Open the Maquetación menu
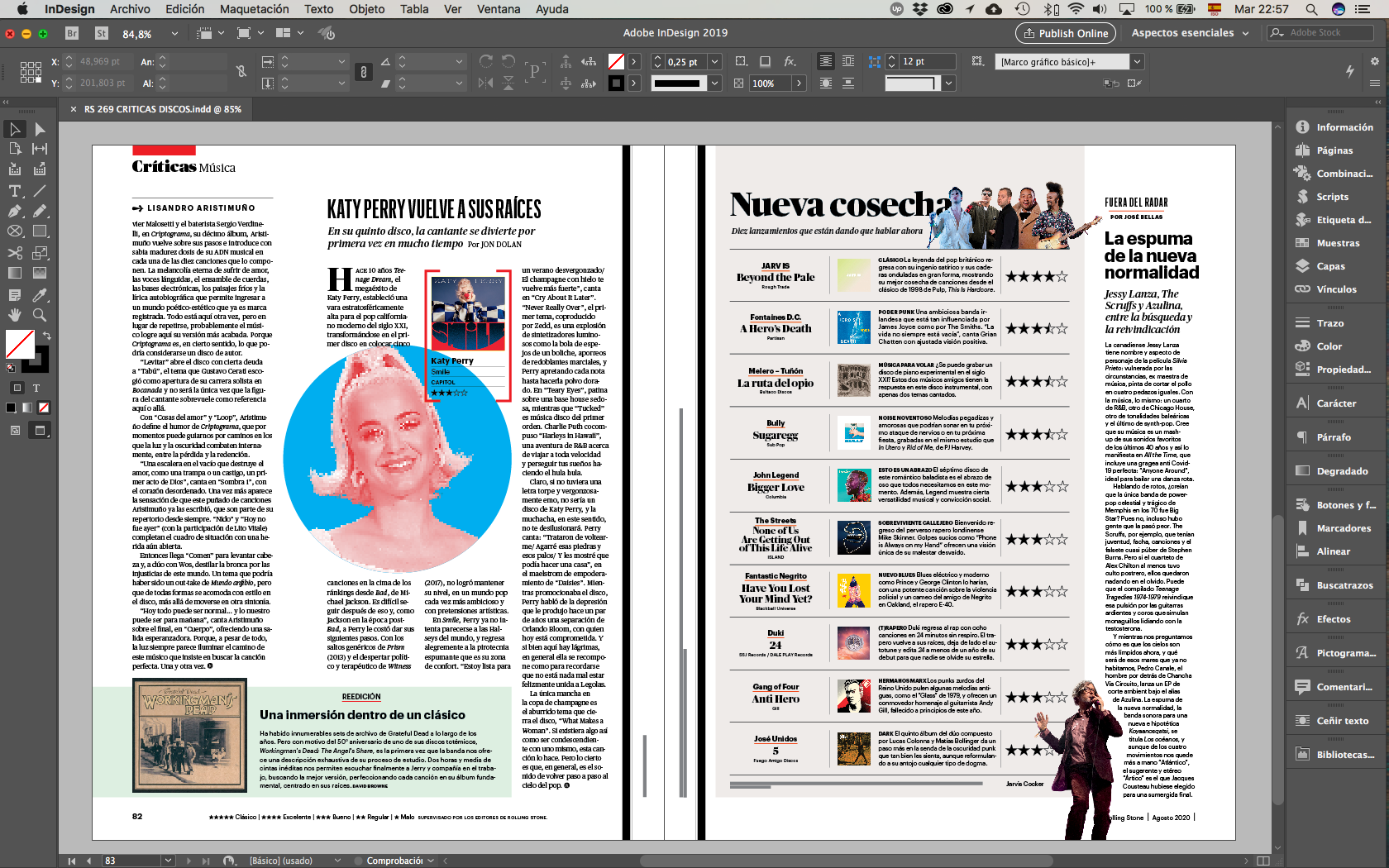 (x=254, y=9)
